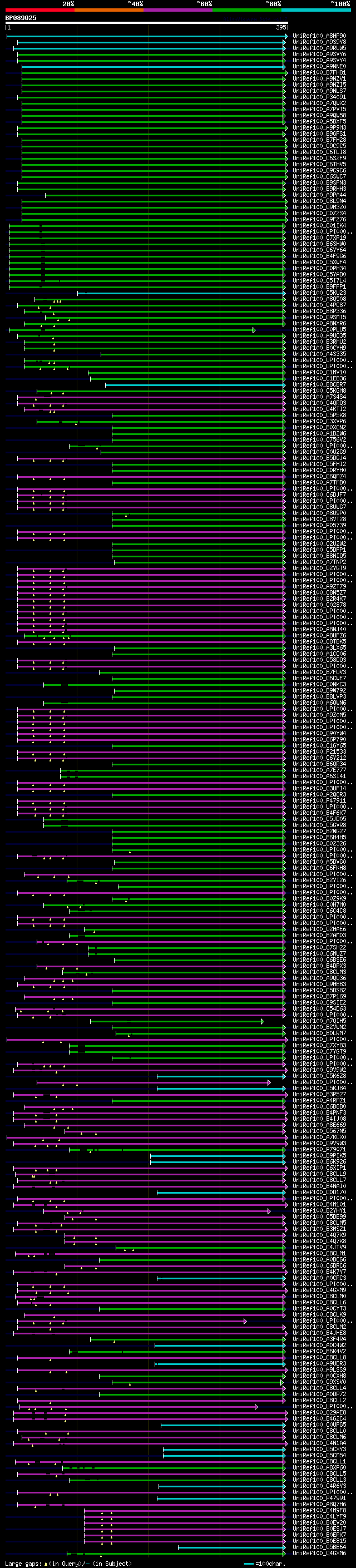Click the red 20% identity legend bar
The image size is (356, 1568).
click(39, 10)
